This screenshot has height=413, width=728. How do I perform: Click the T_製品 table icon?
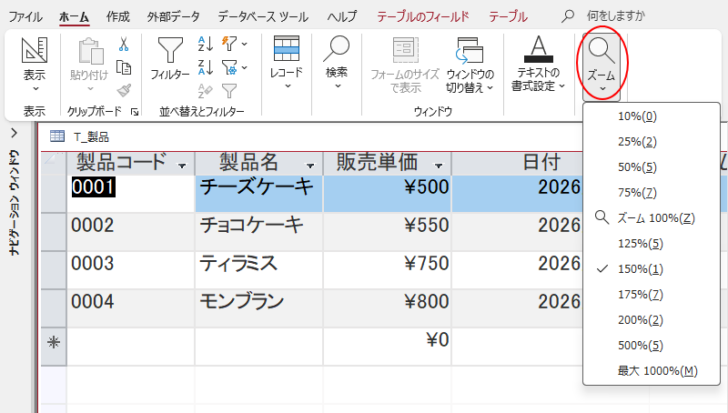[57, 136]
